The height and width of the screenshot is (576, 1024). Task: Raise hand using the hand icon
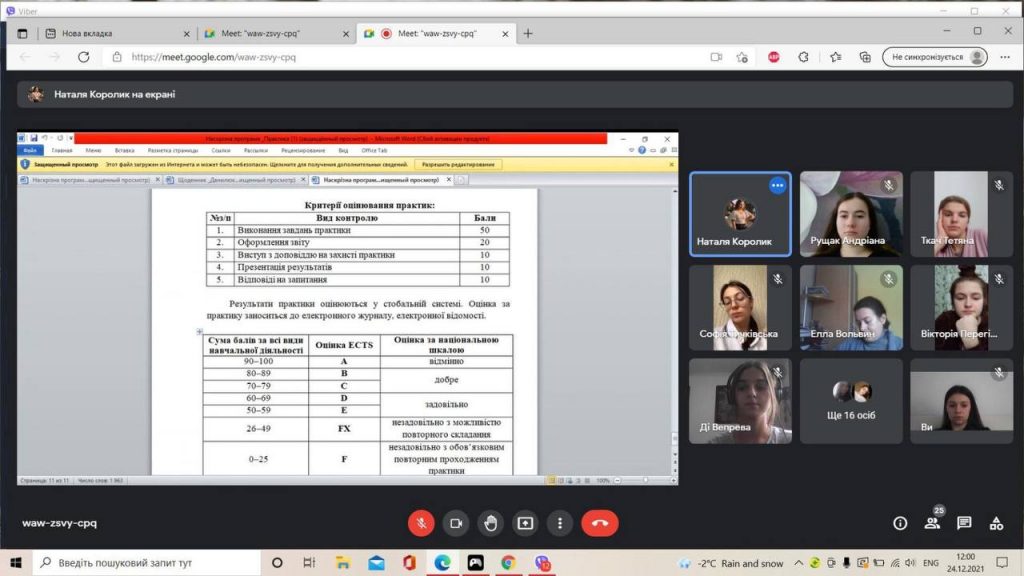coord(490,523)
